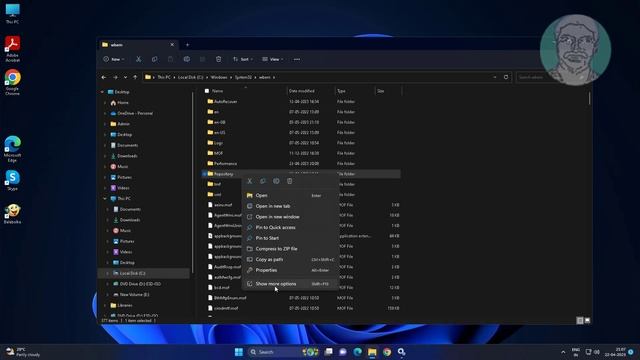Click the Delete trash icon in Explorer toolbar

218,59
